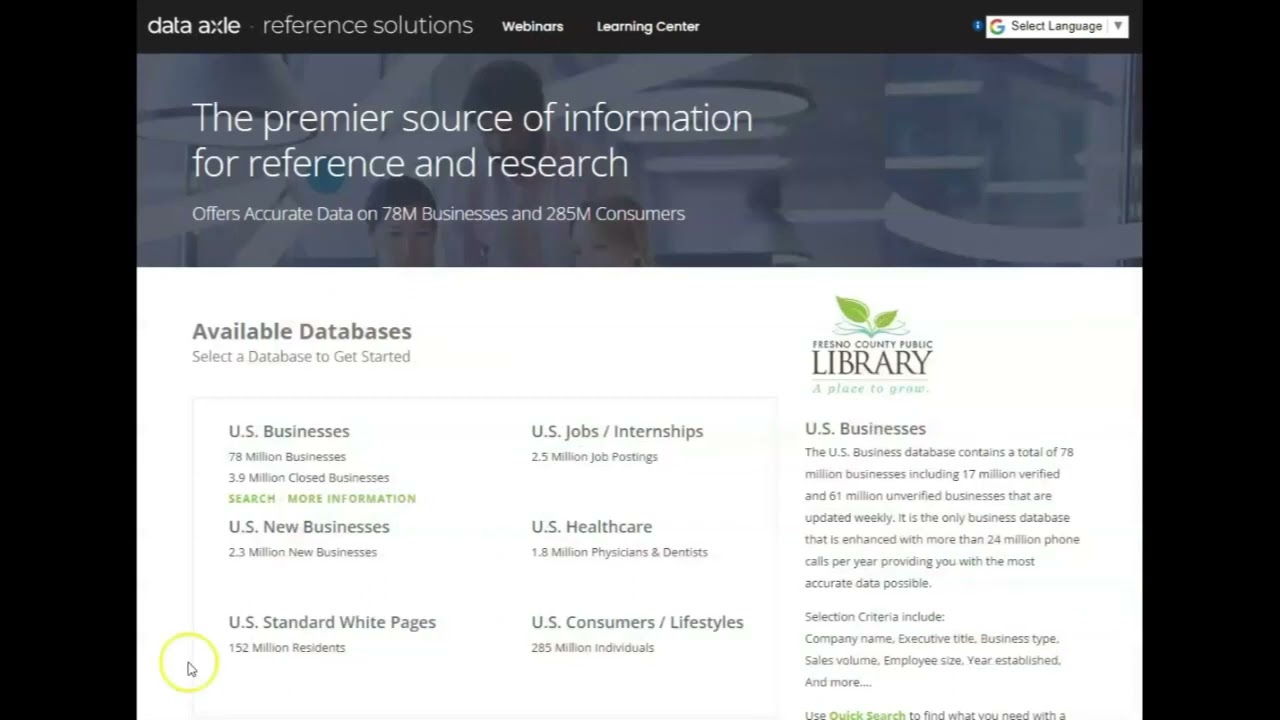The height and width of the screenshot is (720, 1280).
Task: Click the Google icon in language selector
Action: coord(997,27)
